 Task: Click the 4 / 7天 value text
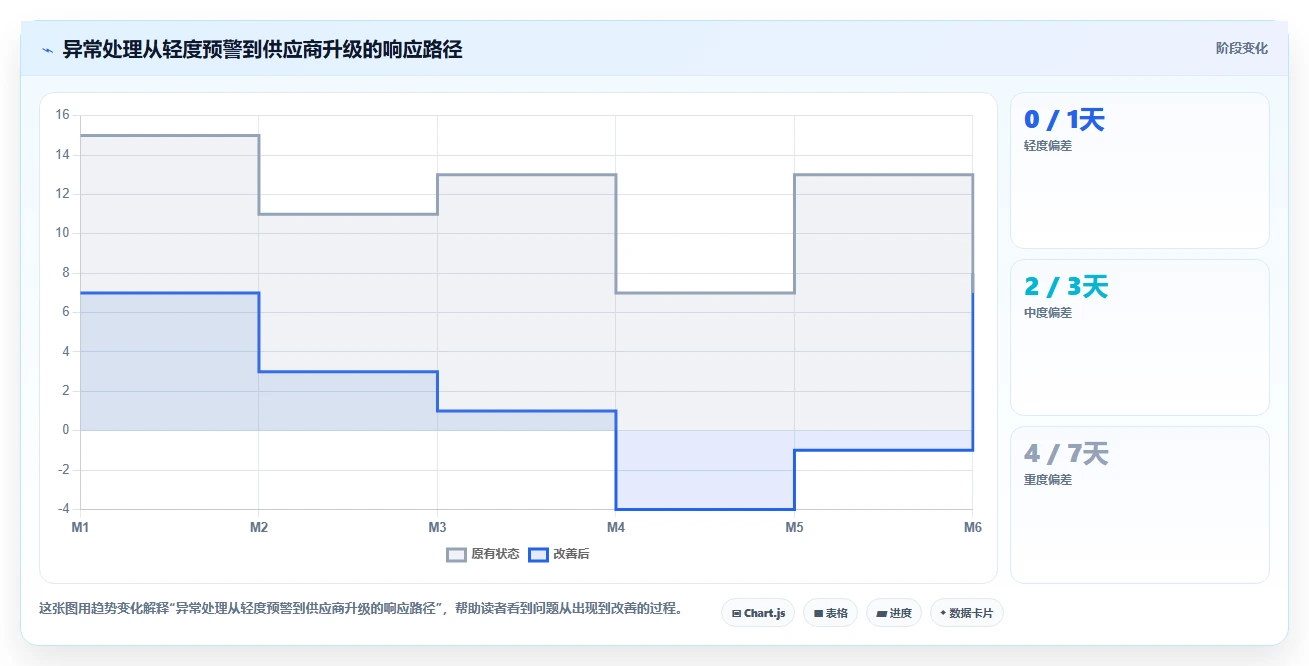click(x=1066, y=455)
